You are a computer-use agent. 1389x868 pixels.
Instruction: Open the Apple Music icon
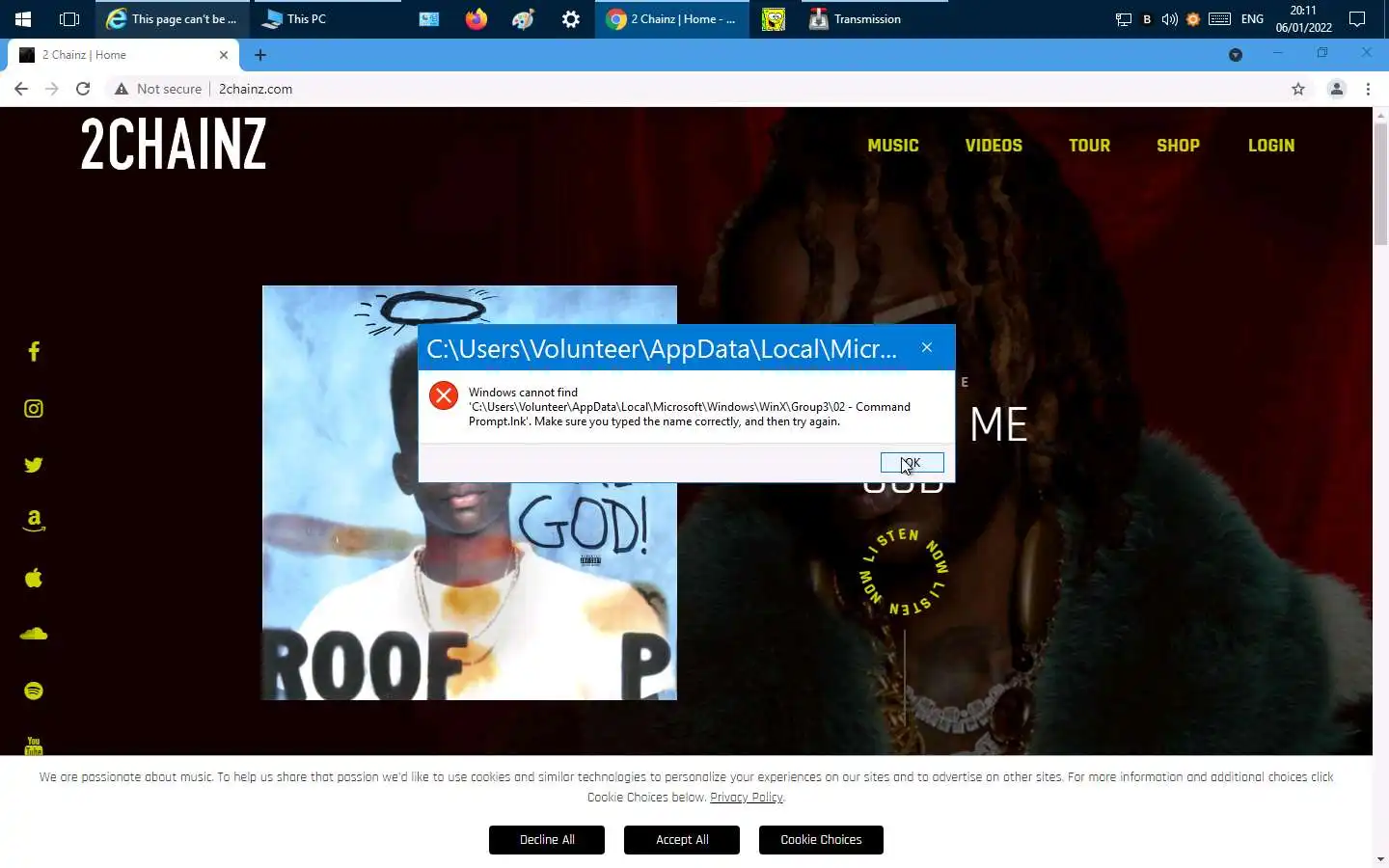click(34, 578)
